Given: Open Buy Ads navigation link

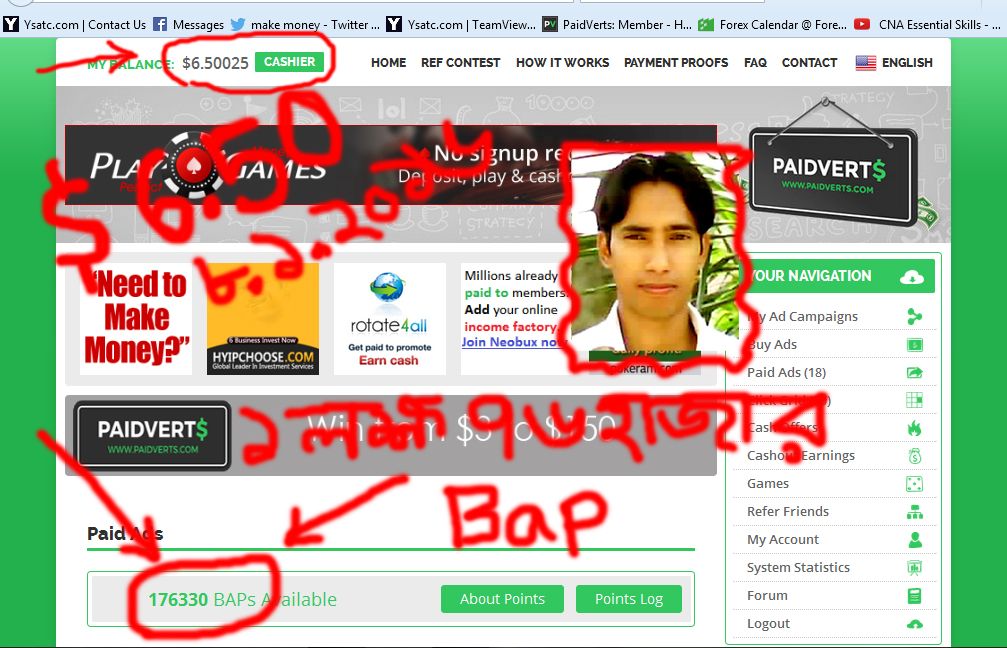Looking at the screenshot, I should [772, 345].
